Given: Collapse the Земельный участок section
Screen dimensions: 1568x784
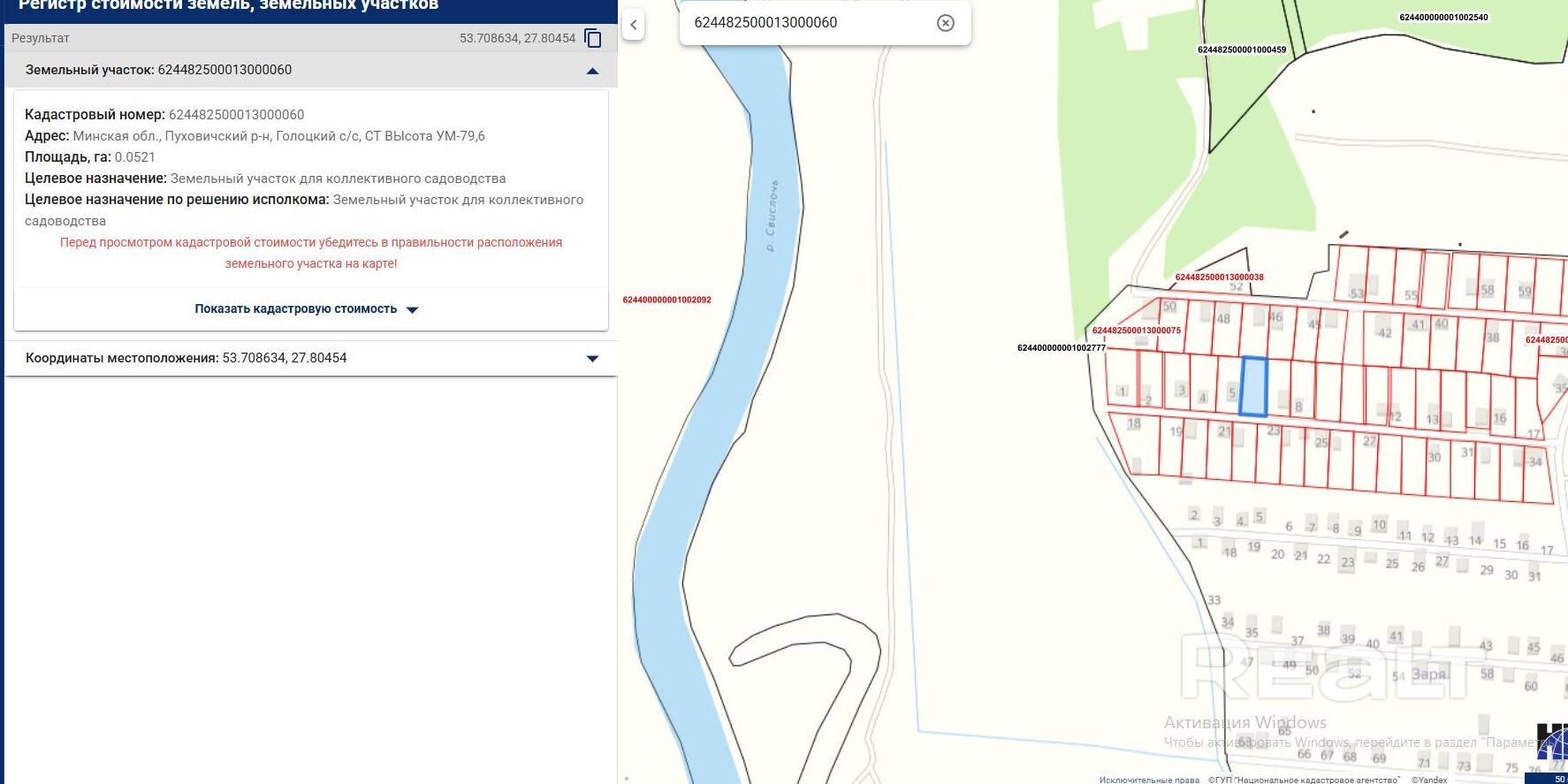Looking at the screenshot, I should click(592, 71).
